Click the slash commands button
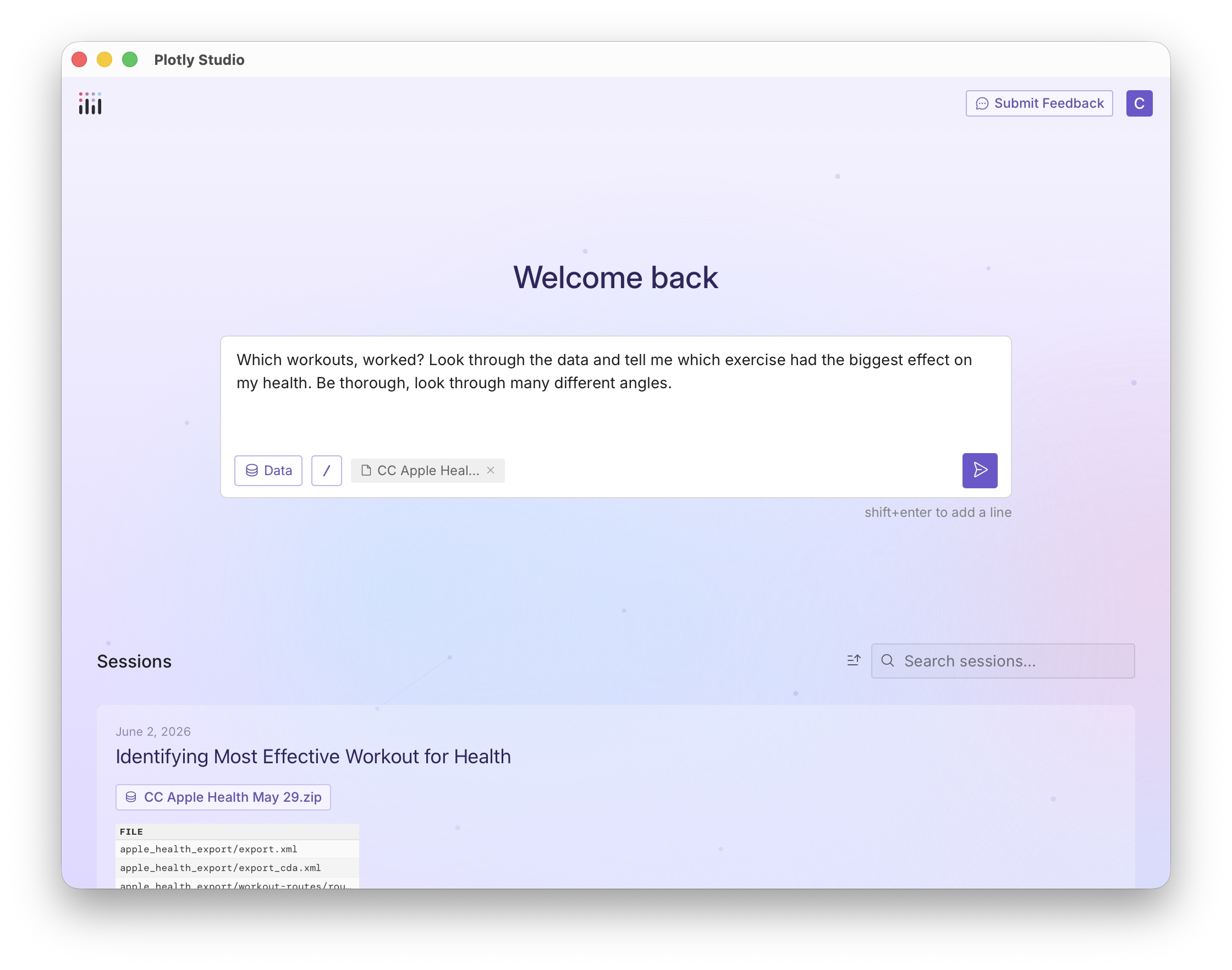1232x970 pixels. coord(327,470)
